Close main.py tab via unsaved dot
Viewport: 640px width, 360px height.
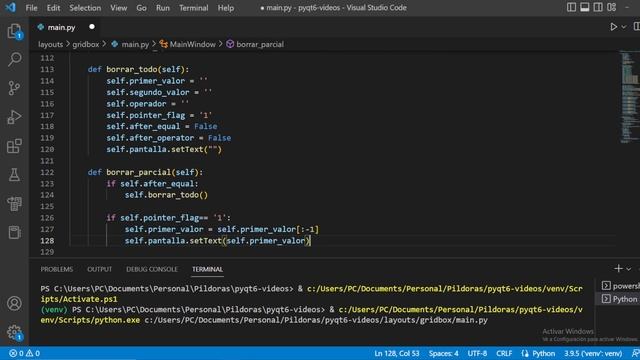click(x=92, y=27)
